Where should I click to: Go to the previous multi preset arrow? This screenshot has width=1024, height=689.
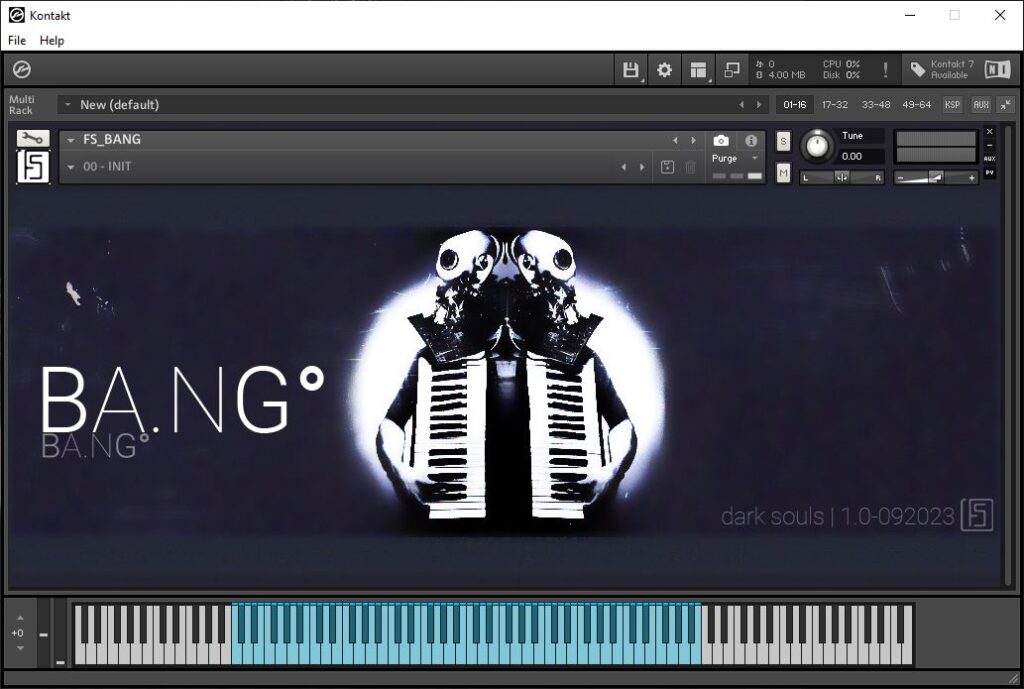741,104
